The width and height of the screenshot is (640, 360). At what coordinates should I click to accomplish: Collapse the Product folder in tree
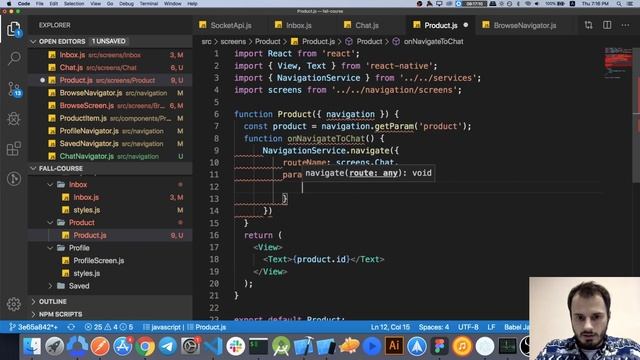pyautogui.click(x=50, y=222)
